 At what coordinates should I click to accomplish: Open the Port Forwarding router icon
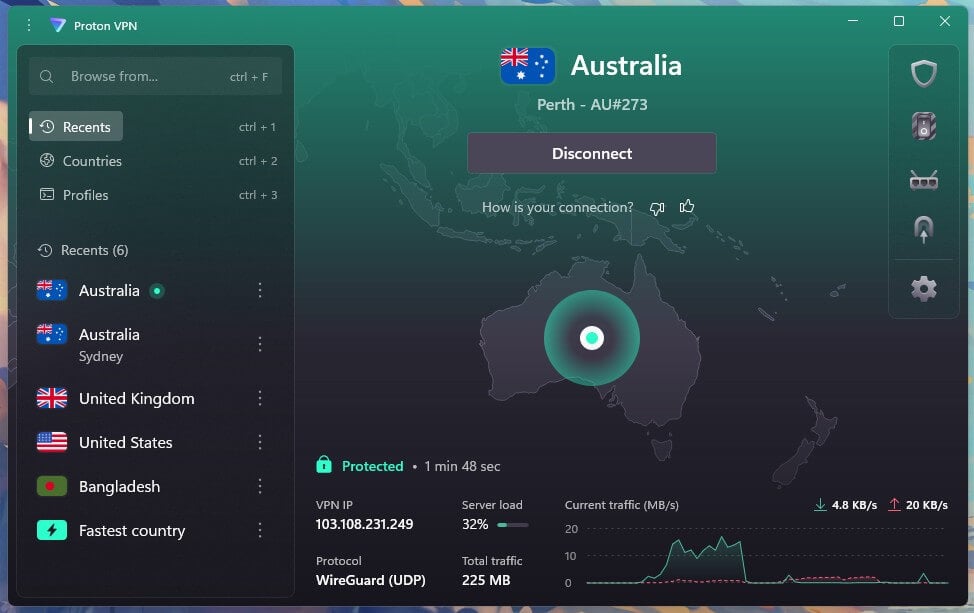coord(924,181)
